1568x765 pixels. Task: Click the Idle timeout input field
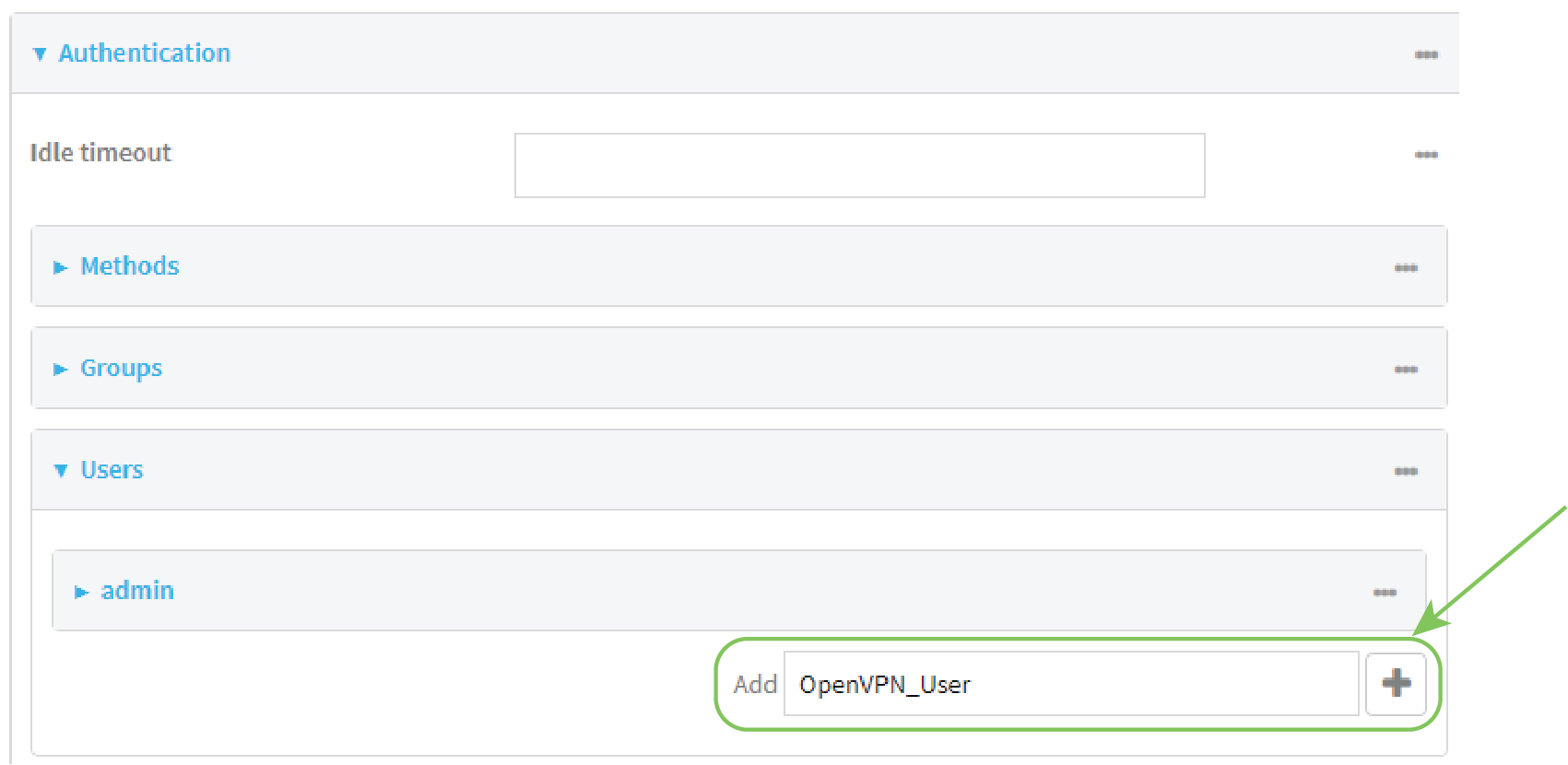click(859, 166)
